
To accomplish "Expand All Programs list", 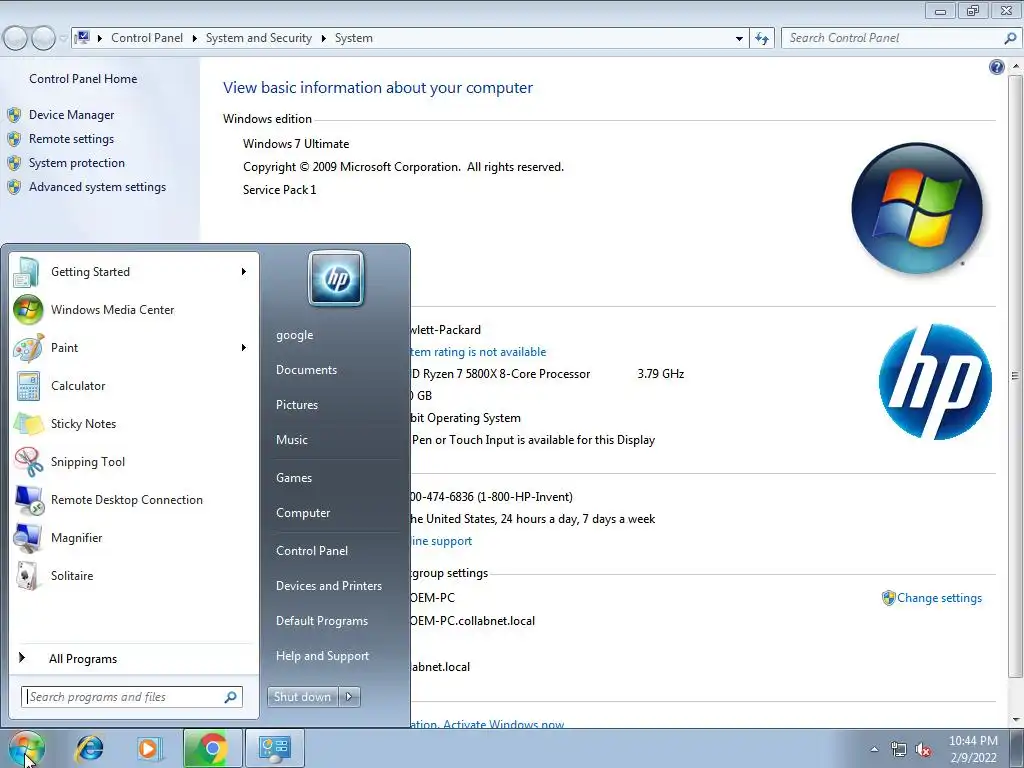I will [x=83, y=659].
